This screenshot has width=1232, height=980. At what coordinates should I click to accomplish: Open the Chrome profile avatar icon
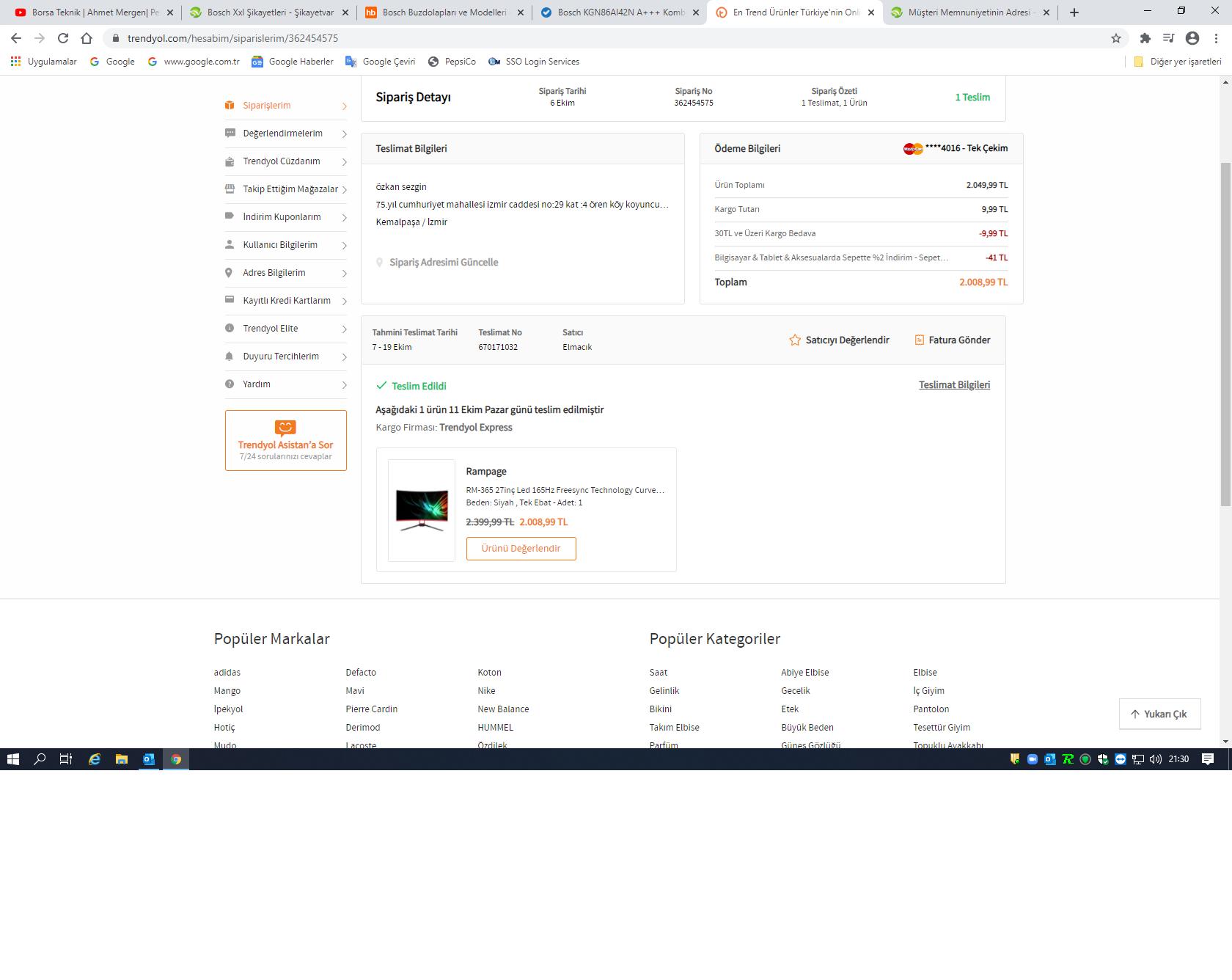point(1192,38)
